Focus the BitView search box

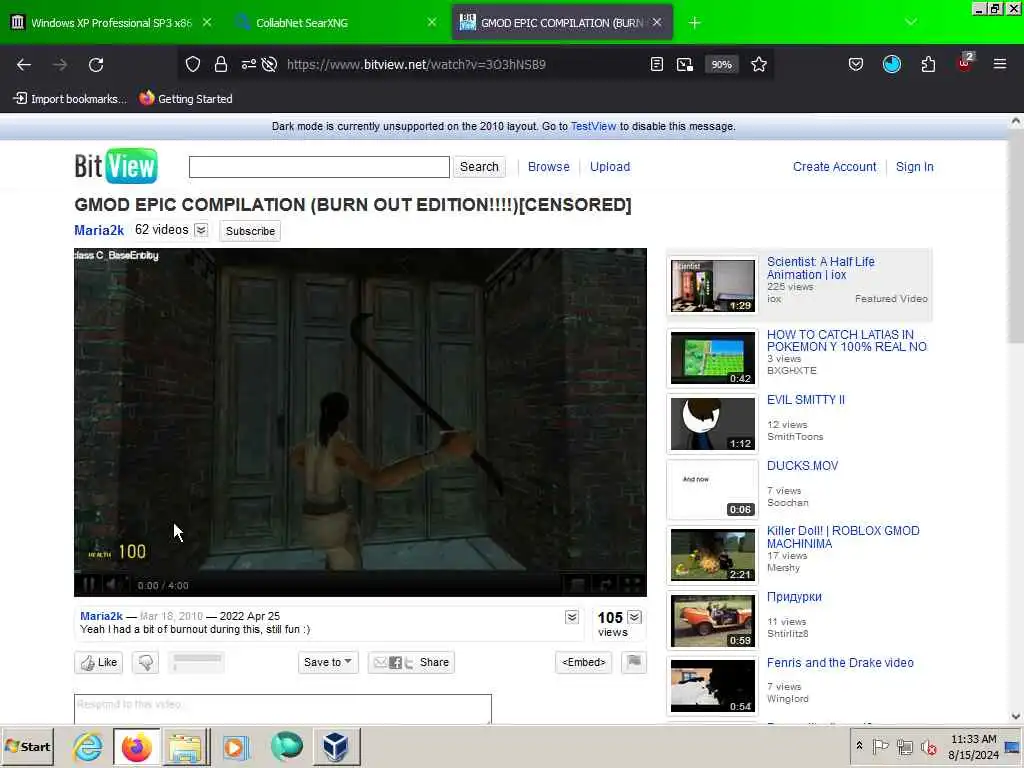tap(319, 167)
